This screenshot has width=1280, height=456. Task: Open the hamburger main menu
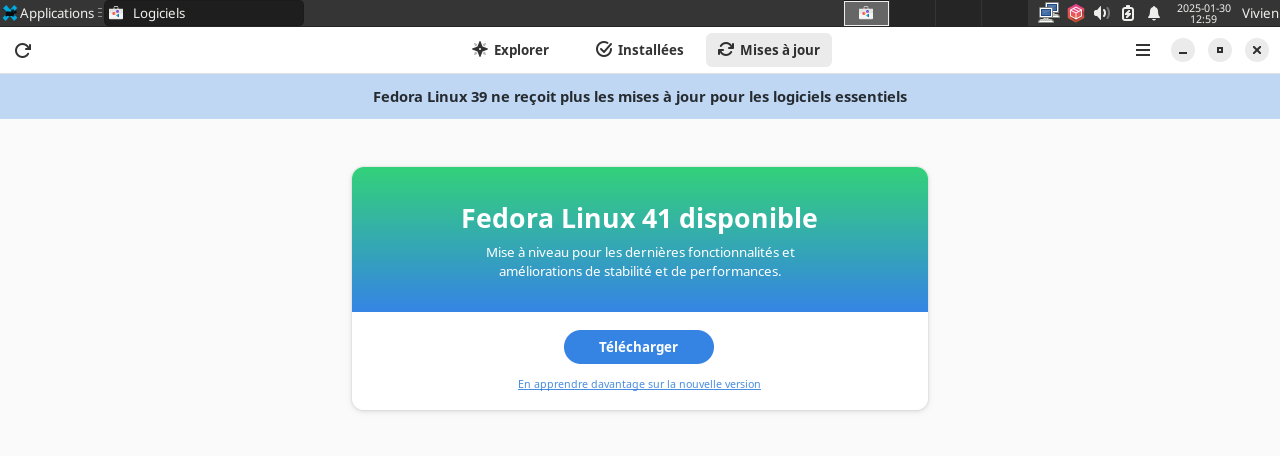click(x=1143, y=50)
